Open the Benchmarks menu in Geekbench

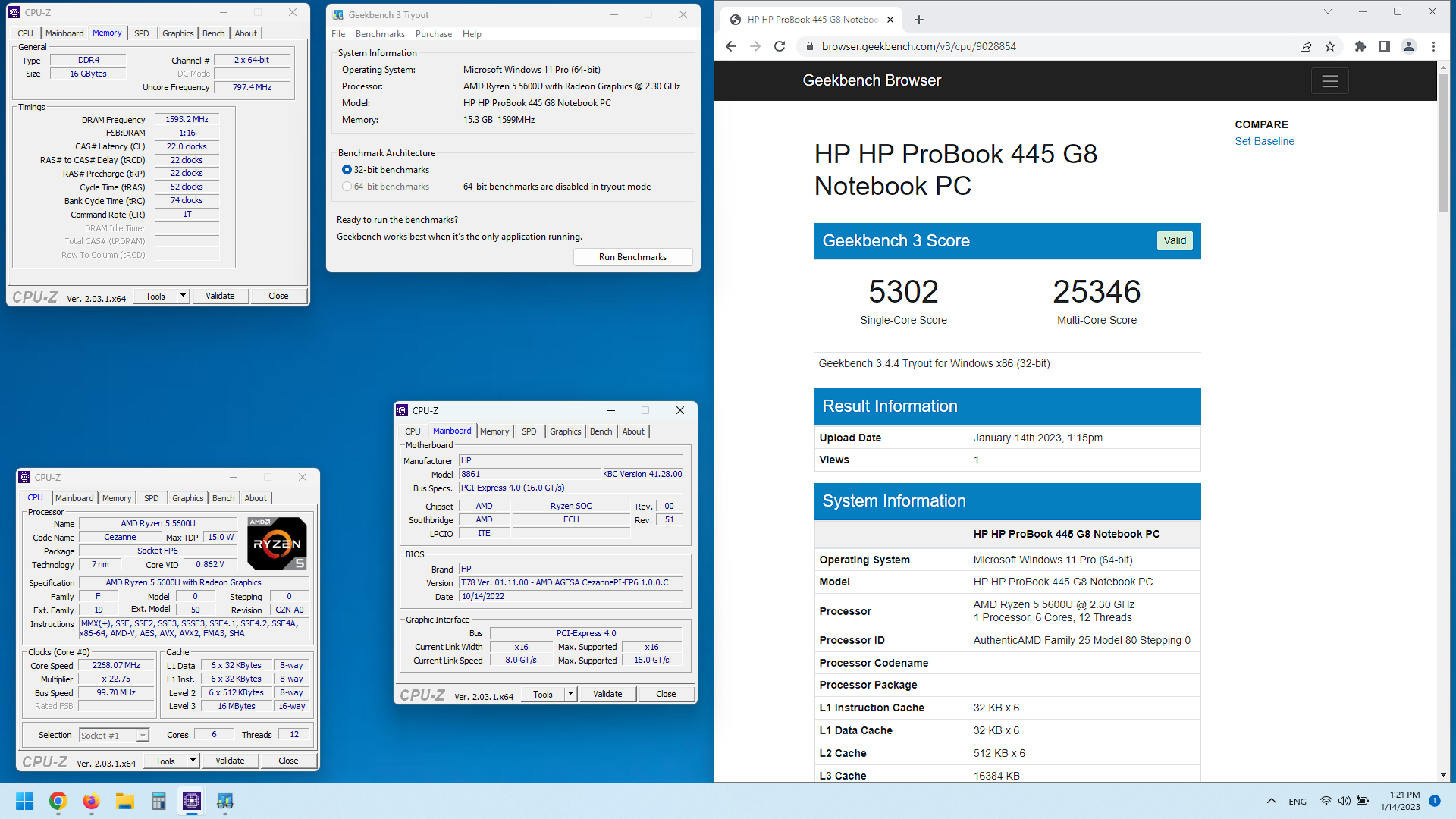click(x=380, y=34)
